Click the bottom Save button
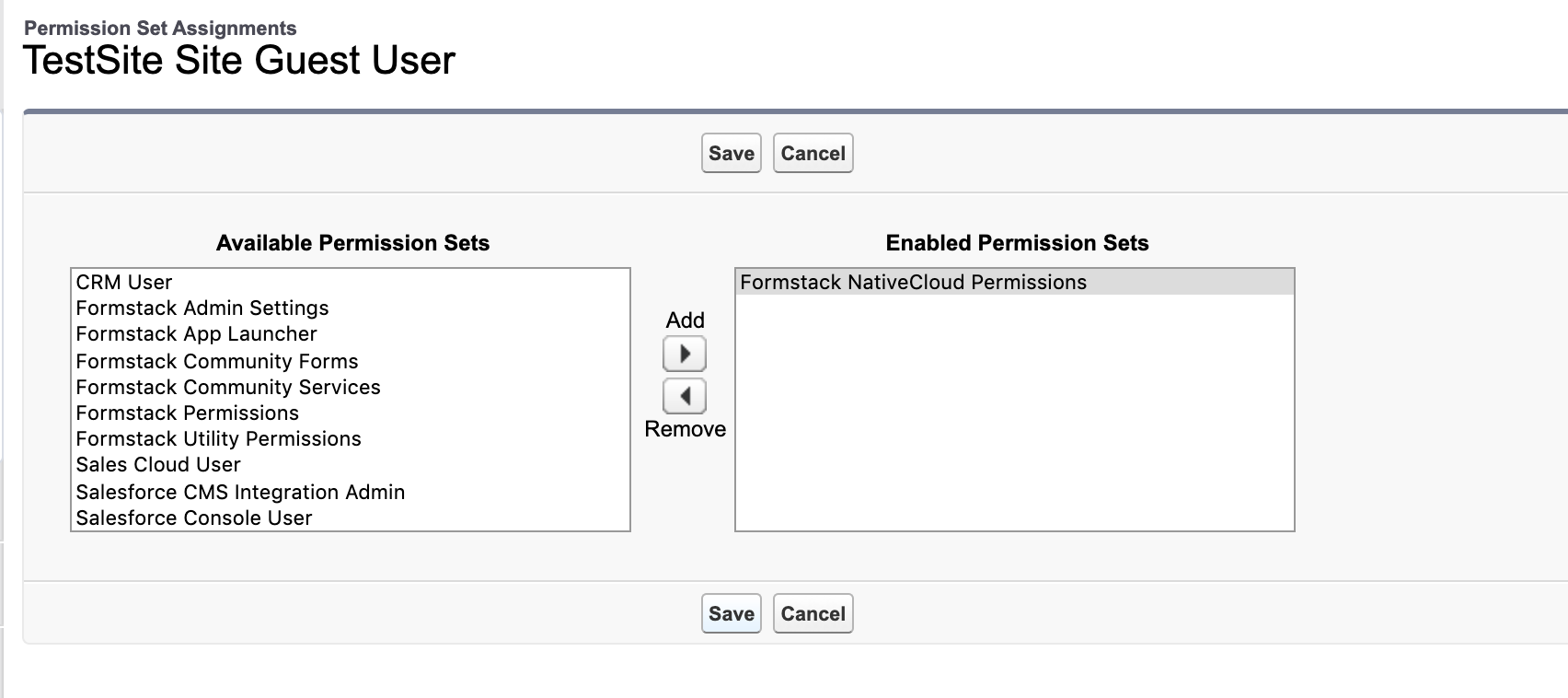 [732, 614]
